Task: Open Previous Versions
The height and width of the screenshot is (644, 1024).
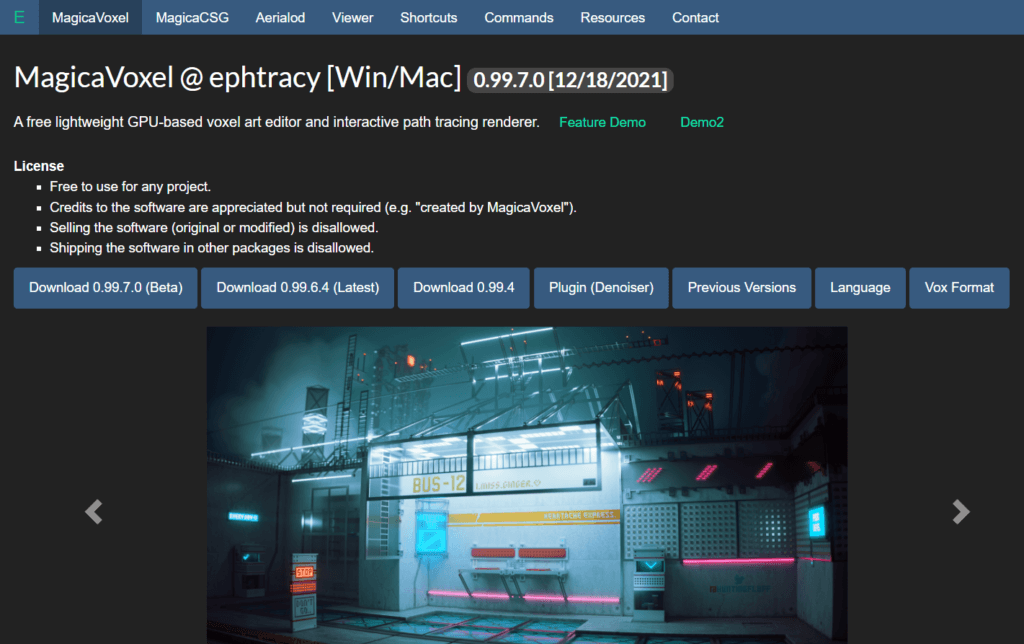Action: click(742, 287)
